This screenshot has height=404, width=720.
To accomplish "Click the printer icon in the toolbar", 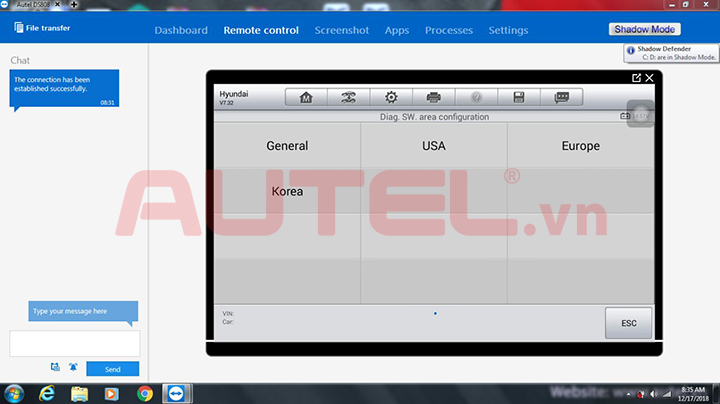I will 433,97.
